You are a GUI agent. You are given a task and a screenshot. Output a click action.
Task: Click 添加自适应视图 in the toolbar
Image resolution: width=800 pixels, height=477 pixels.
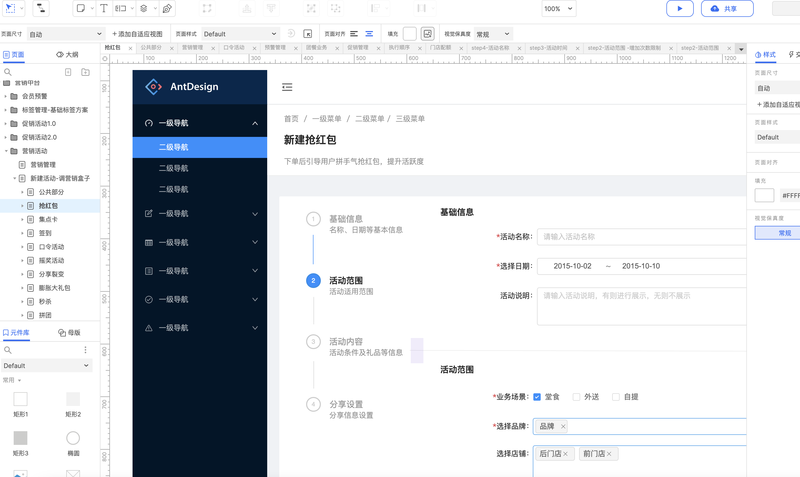(137, 34)
